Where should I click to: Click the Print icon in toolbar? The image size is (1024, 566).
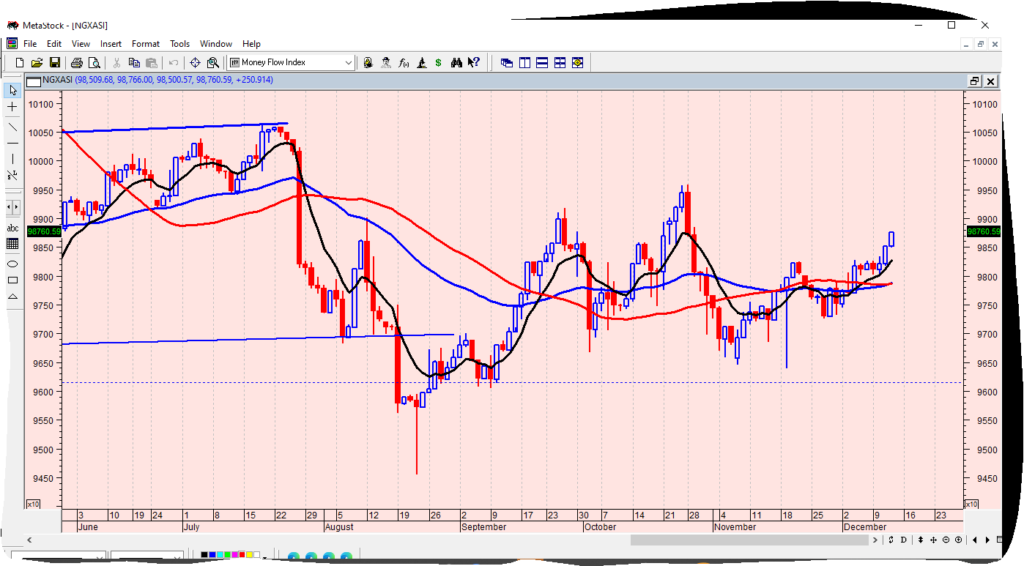[x=78, y=63]
